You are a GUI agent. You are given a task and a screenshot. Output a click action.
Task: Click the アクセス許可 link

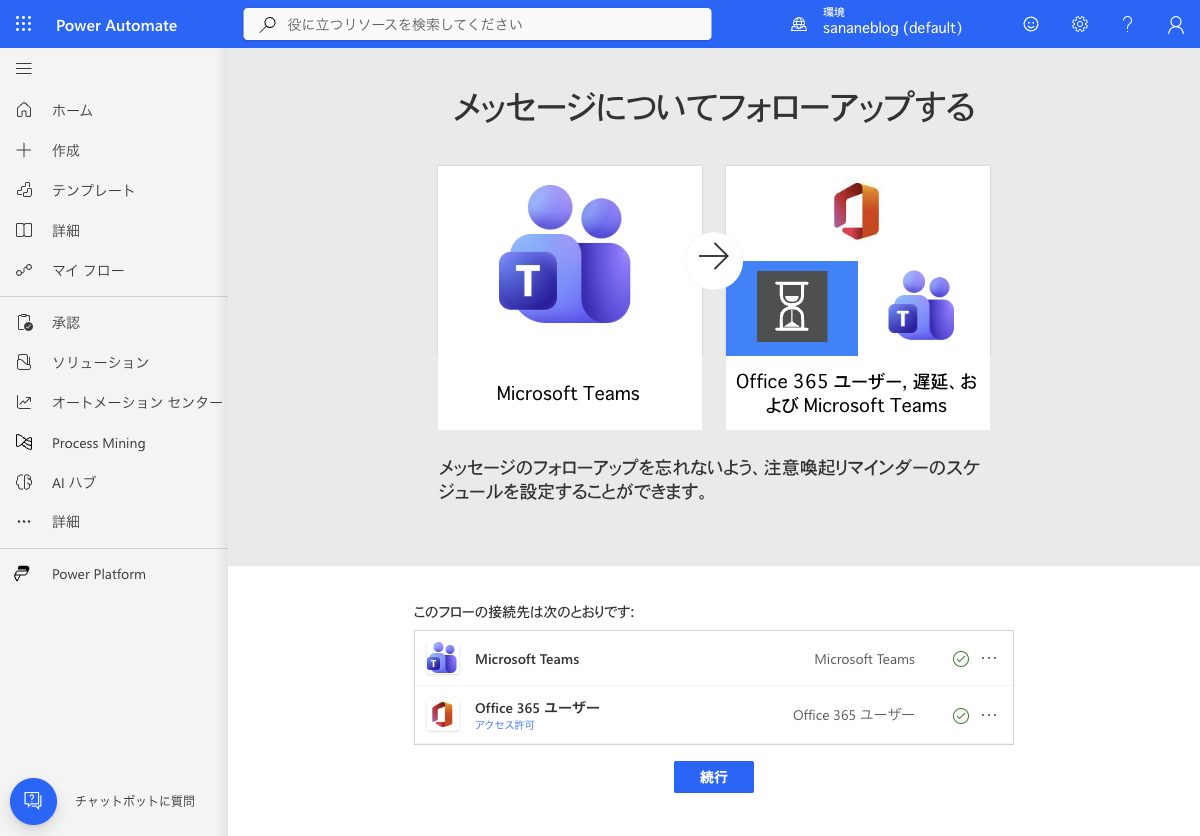(505, 725)
